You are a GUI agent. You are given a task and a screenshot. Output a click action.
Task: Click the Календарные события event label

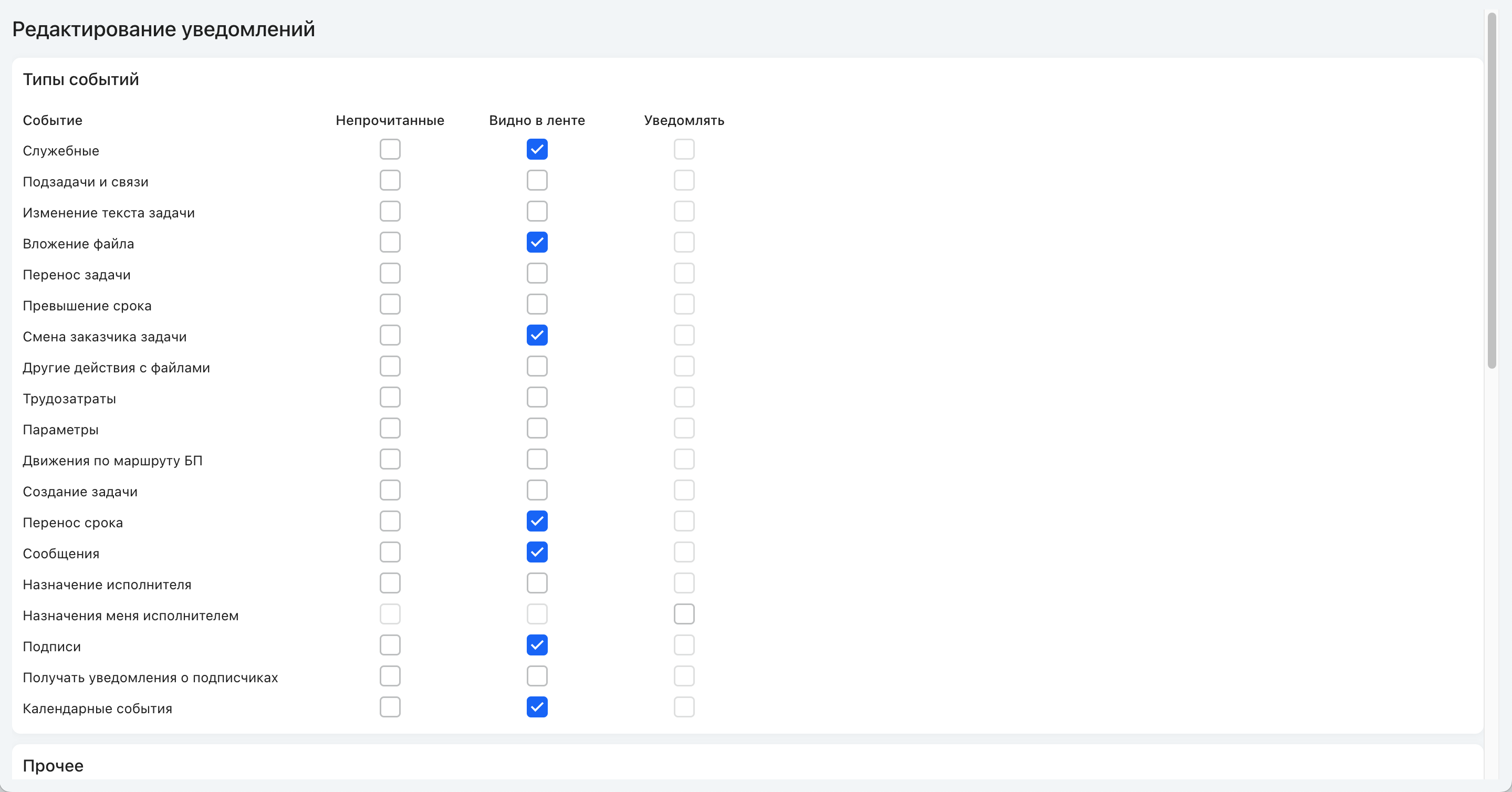pos(98,708)
